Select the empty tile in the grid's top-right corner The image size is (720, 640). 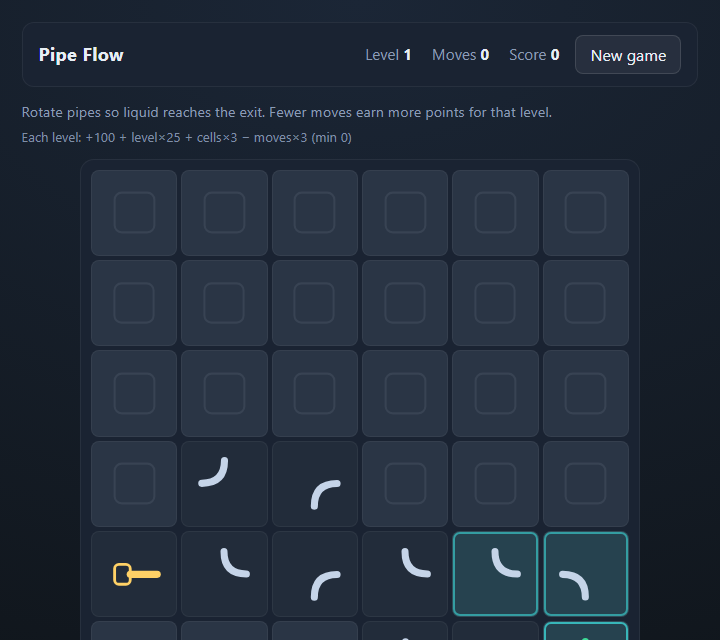point(585,213)
